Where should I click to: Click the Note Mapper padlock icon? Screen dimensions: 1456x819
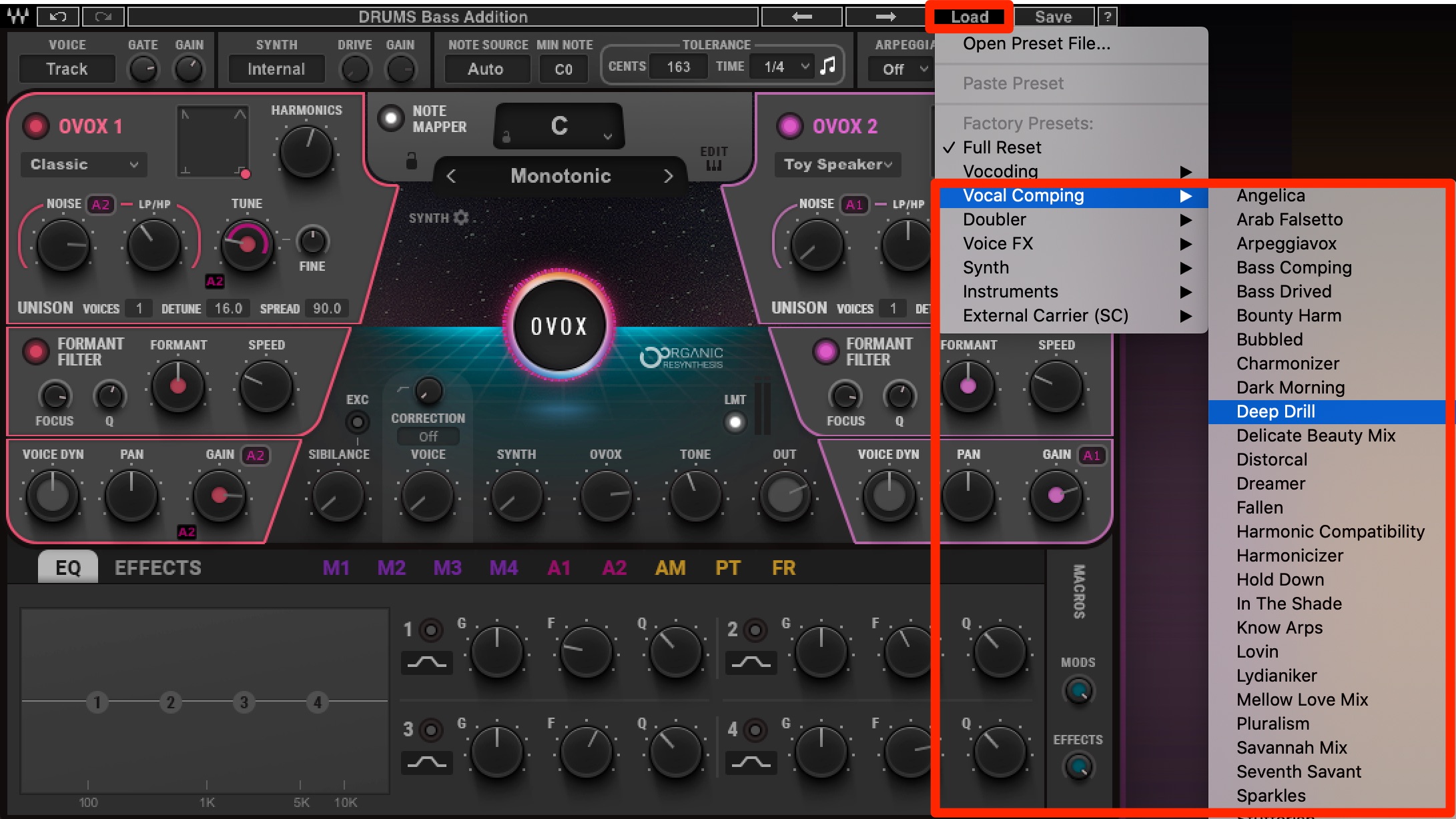(x=412, y=160)
